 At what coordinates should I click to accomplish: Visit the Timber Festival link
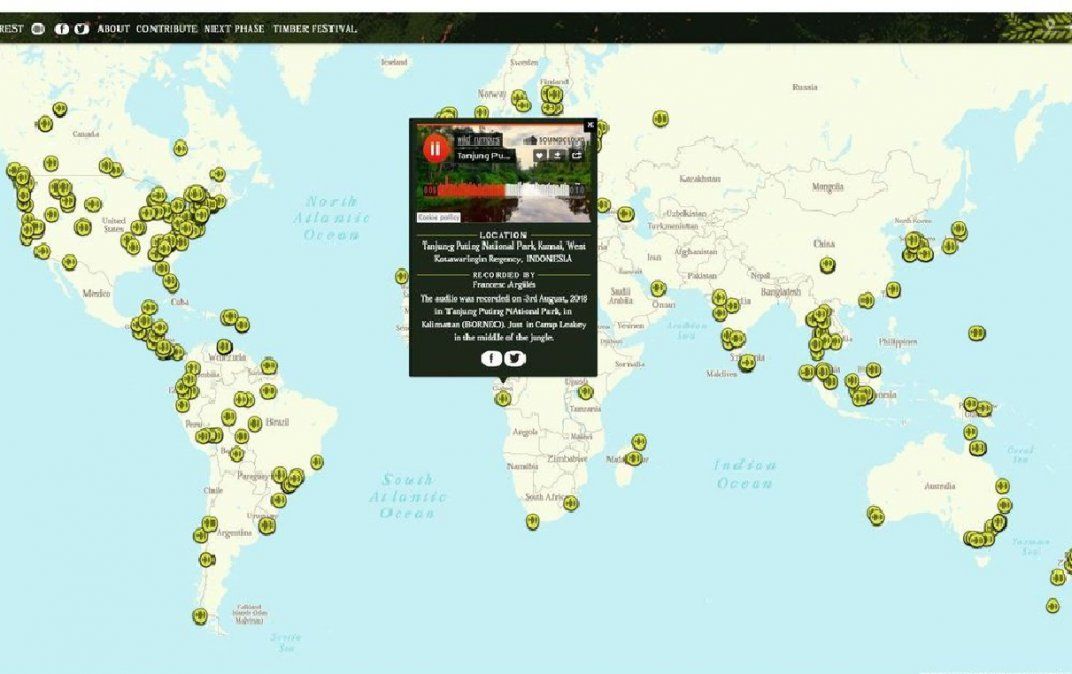click(x=314, y=28)
